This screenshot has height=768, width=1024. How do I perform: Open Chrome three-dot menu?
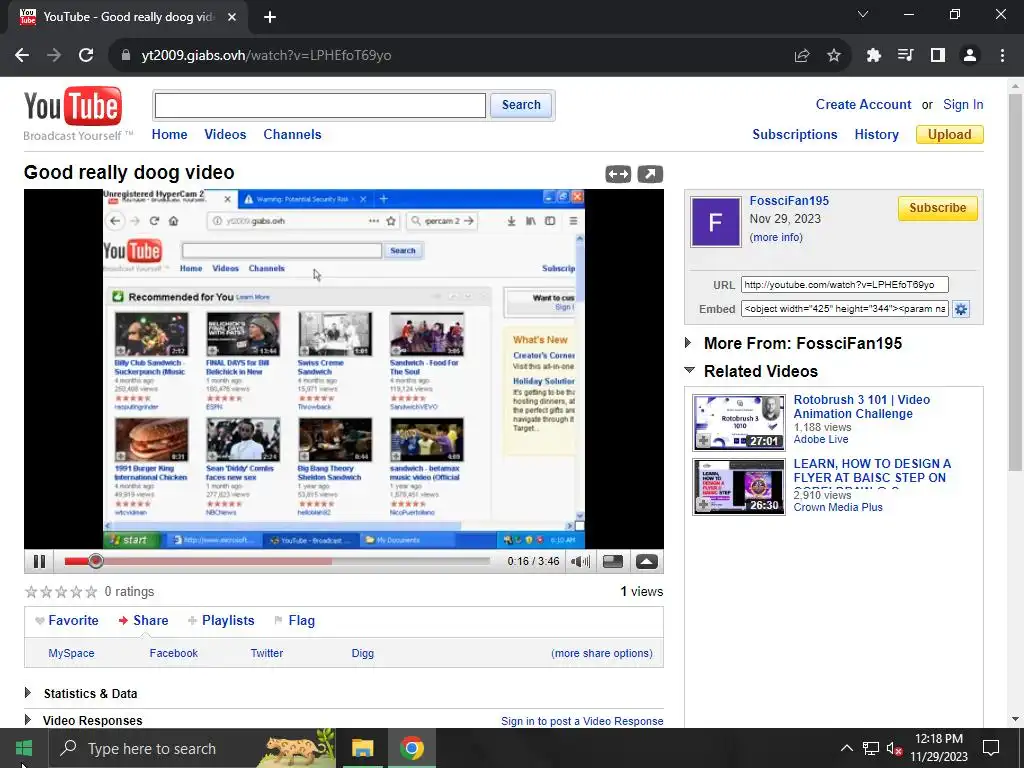pyautogui.click(x=1002, y=56)
